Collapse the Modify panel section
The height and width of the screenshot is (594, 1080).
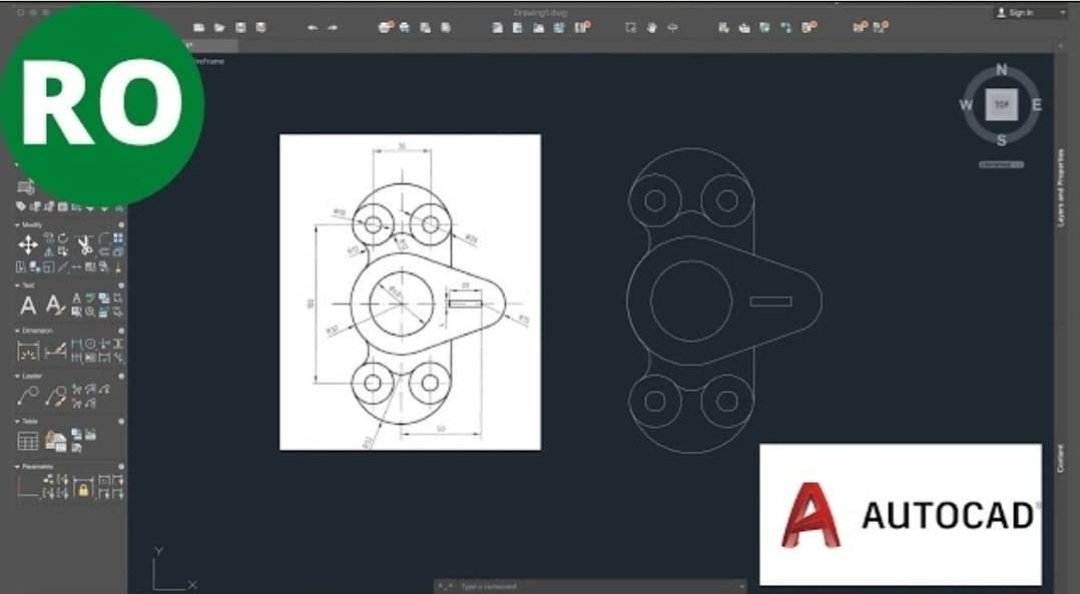tap(15, 222)
